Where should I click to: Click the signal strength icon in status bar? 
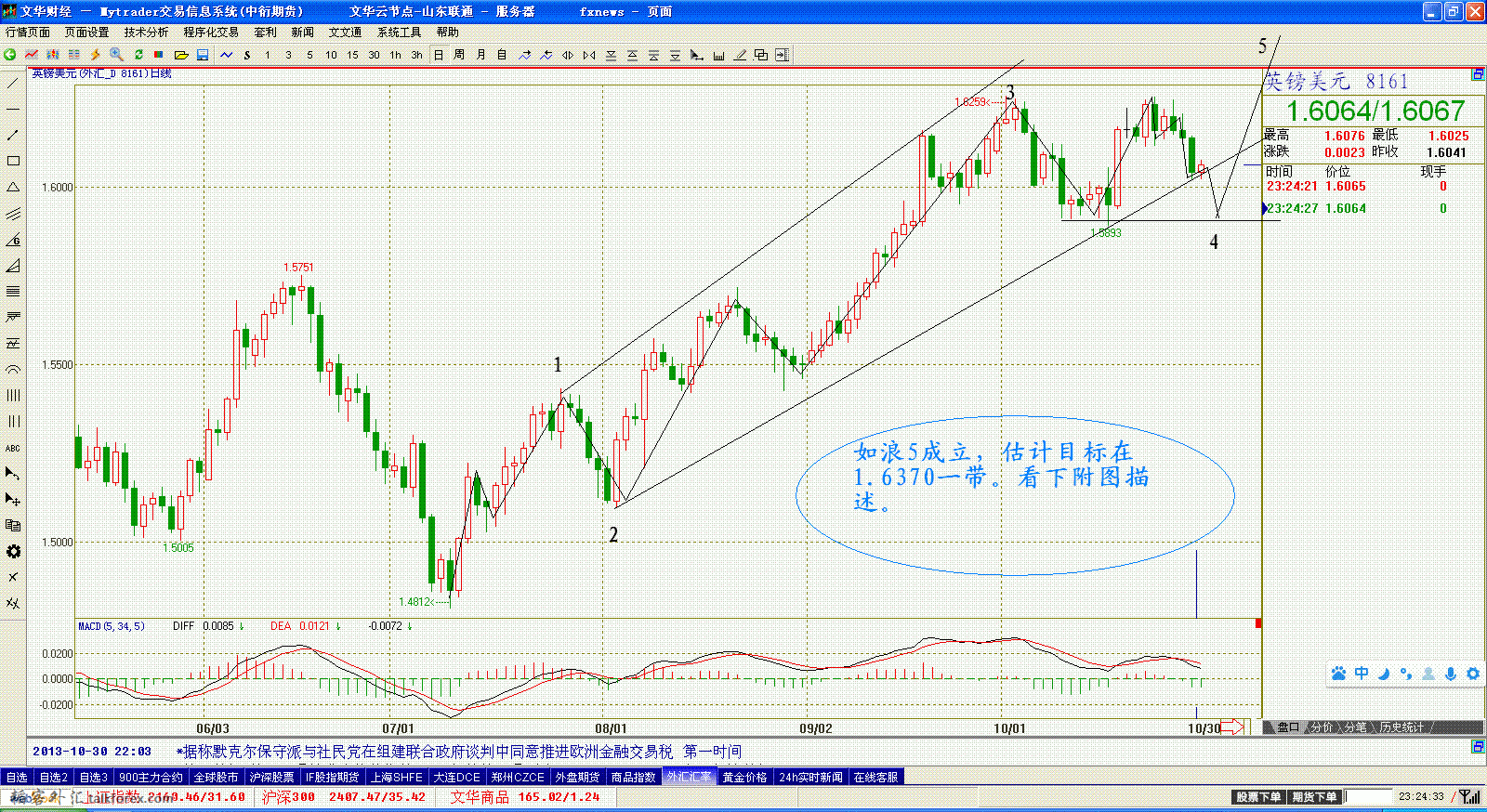(x=1470, y=796)
